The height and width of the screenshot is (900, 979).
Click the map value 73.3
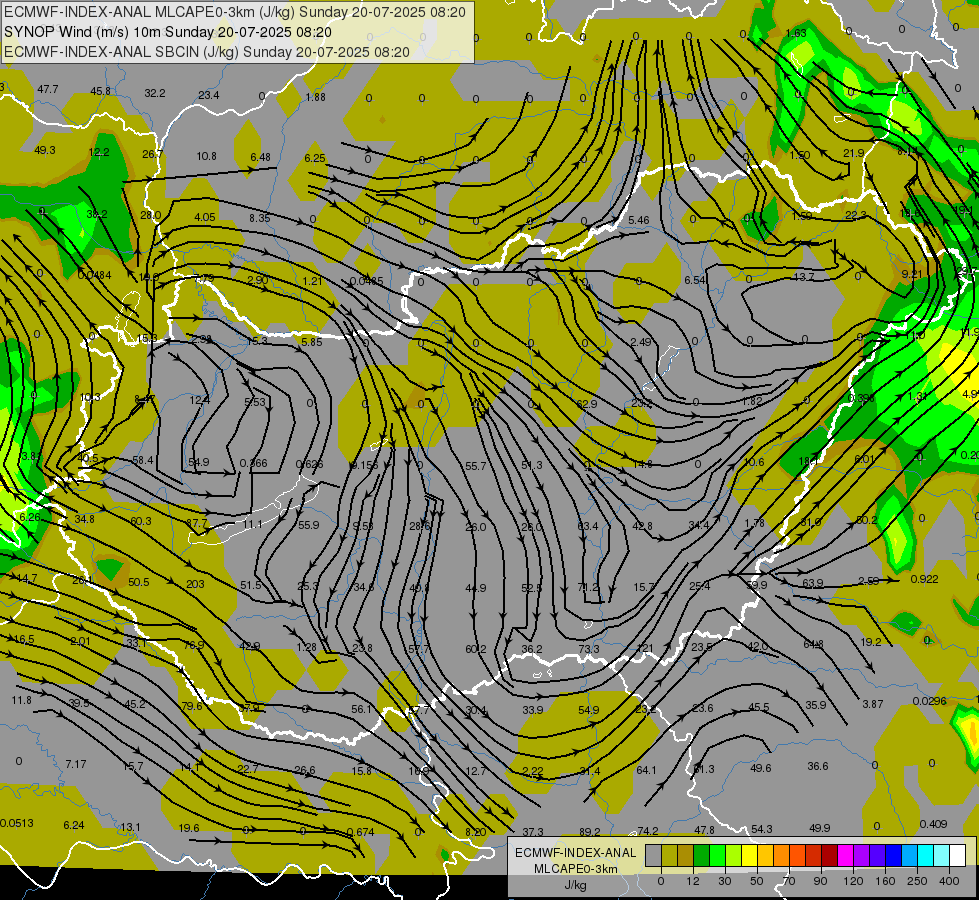point(589,649)
